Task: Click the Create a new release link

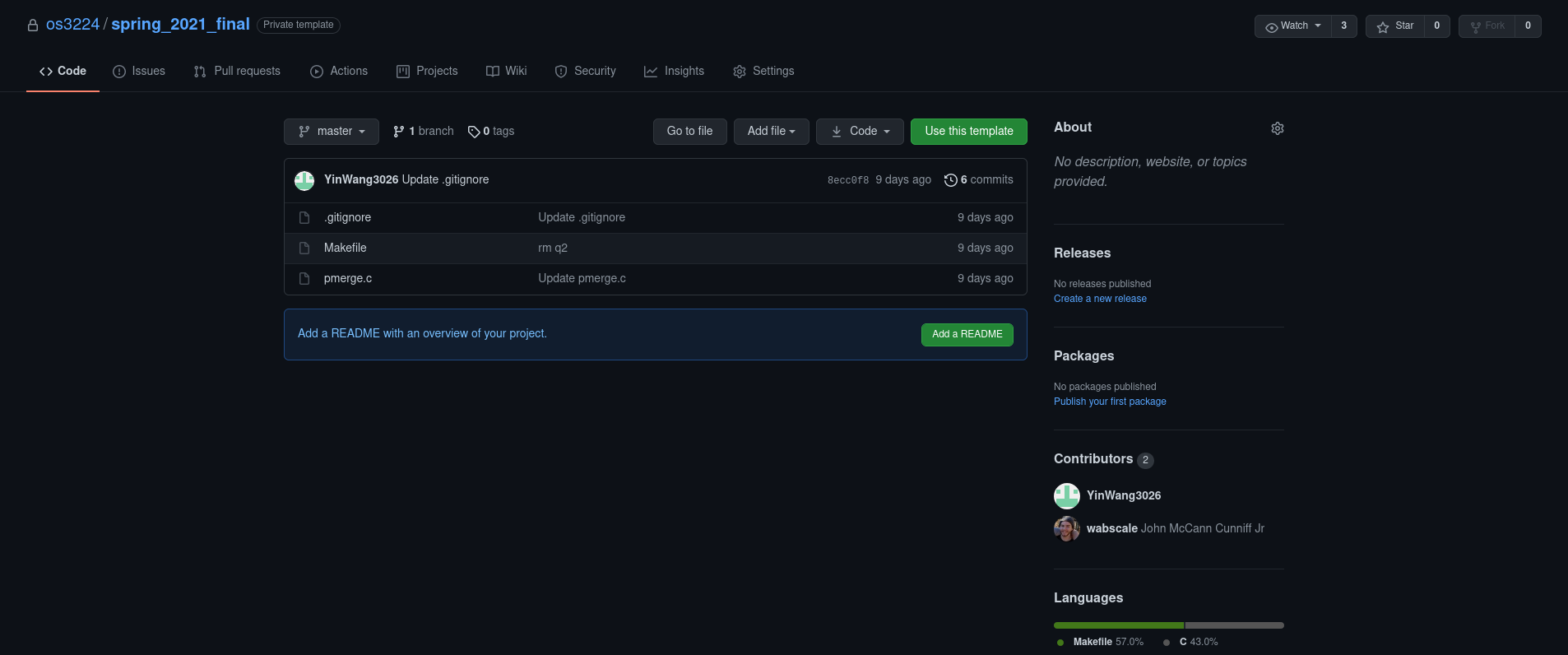Action: (1100, 299)
